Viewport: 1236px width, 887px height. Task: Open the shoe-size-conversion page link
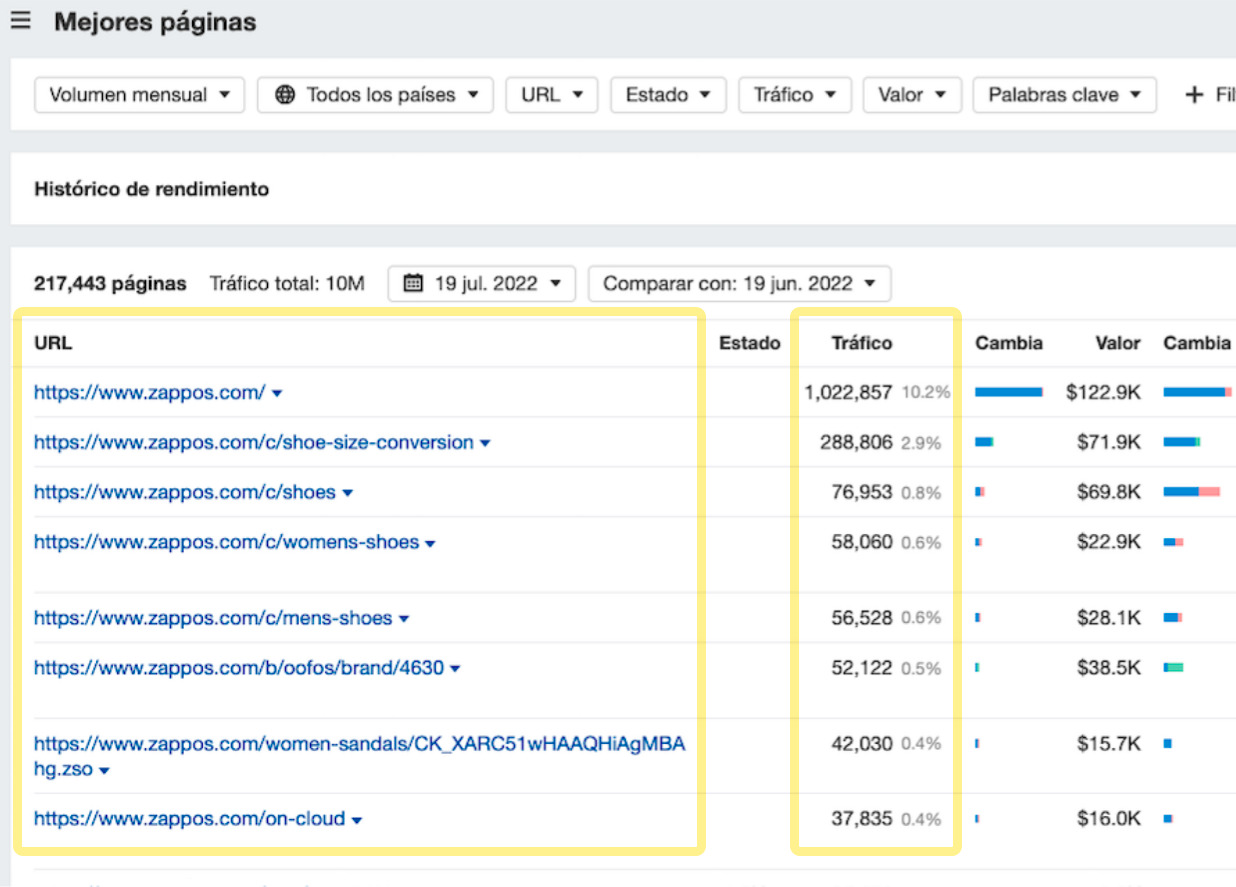[x=254, y=442]
